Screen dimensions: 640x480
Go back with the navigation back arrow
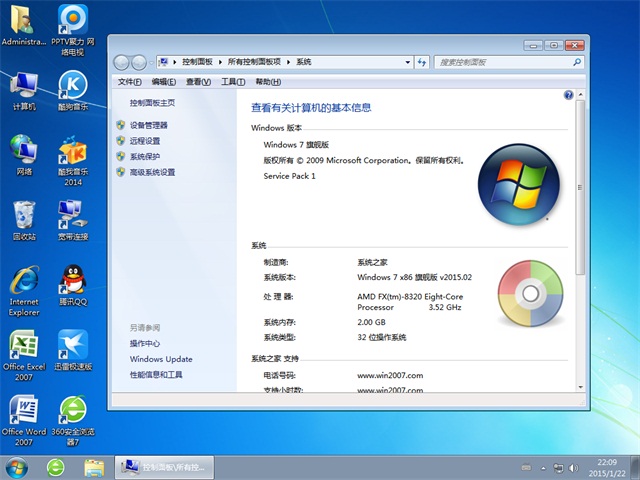click(x=122, y=62)
